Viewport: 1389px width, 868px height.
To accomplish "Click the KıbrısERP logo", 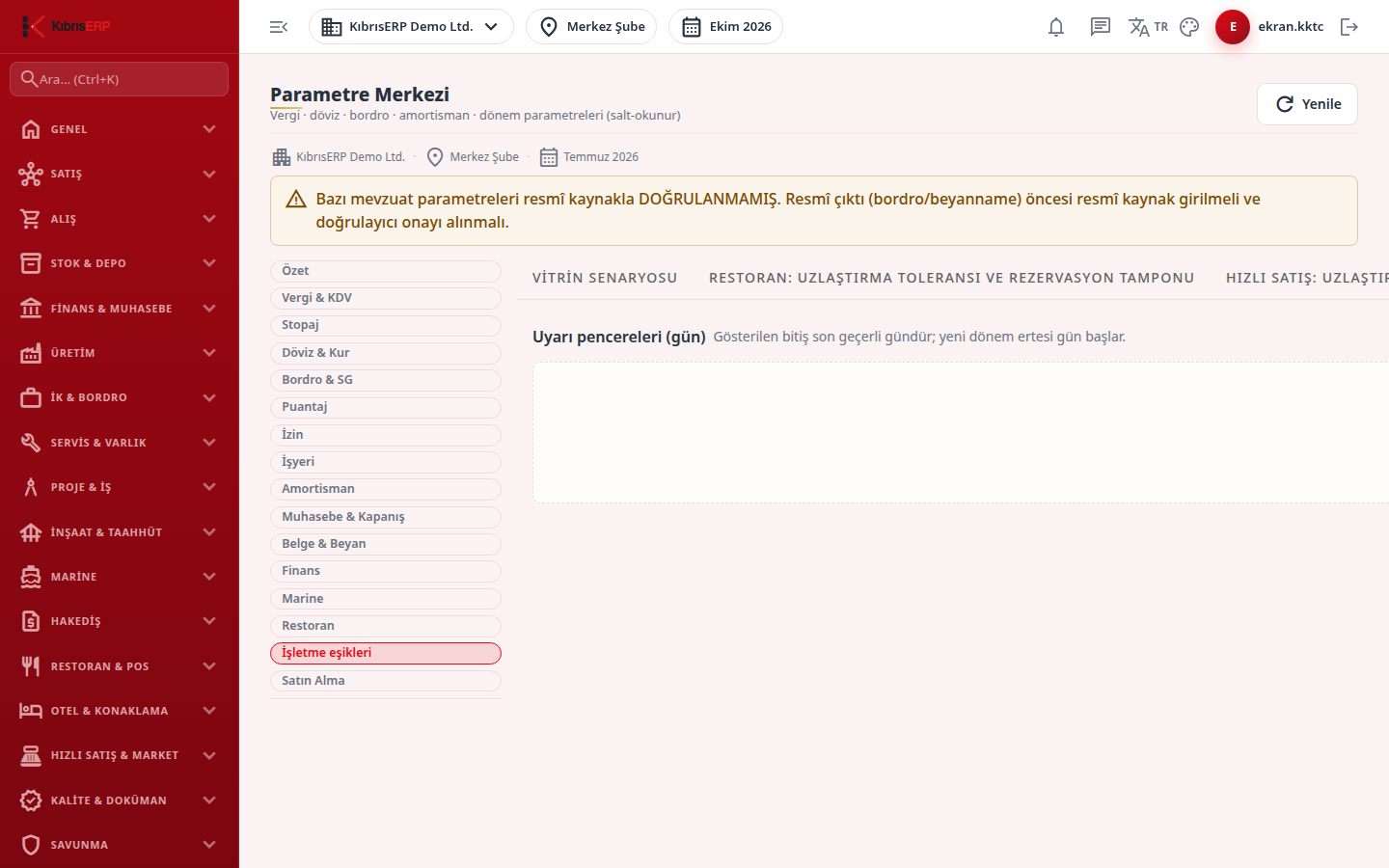I will pos(66,26).
